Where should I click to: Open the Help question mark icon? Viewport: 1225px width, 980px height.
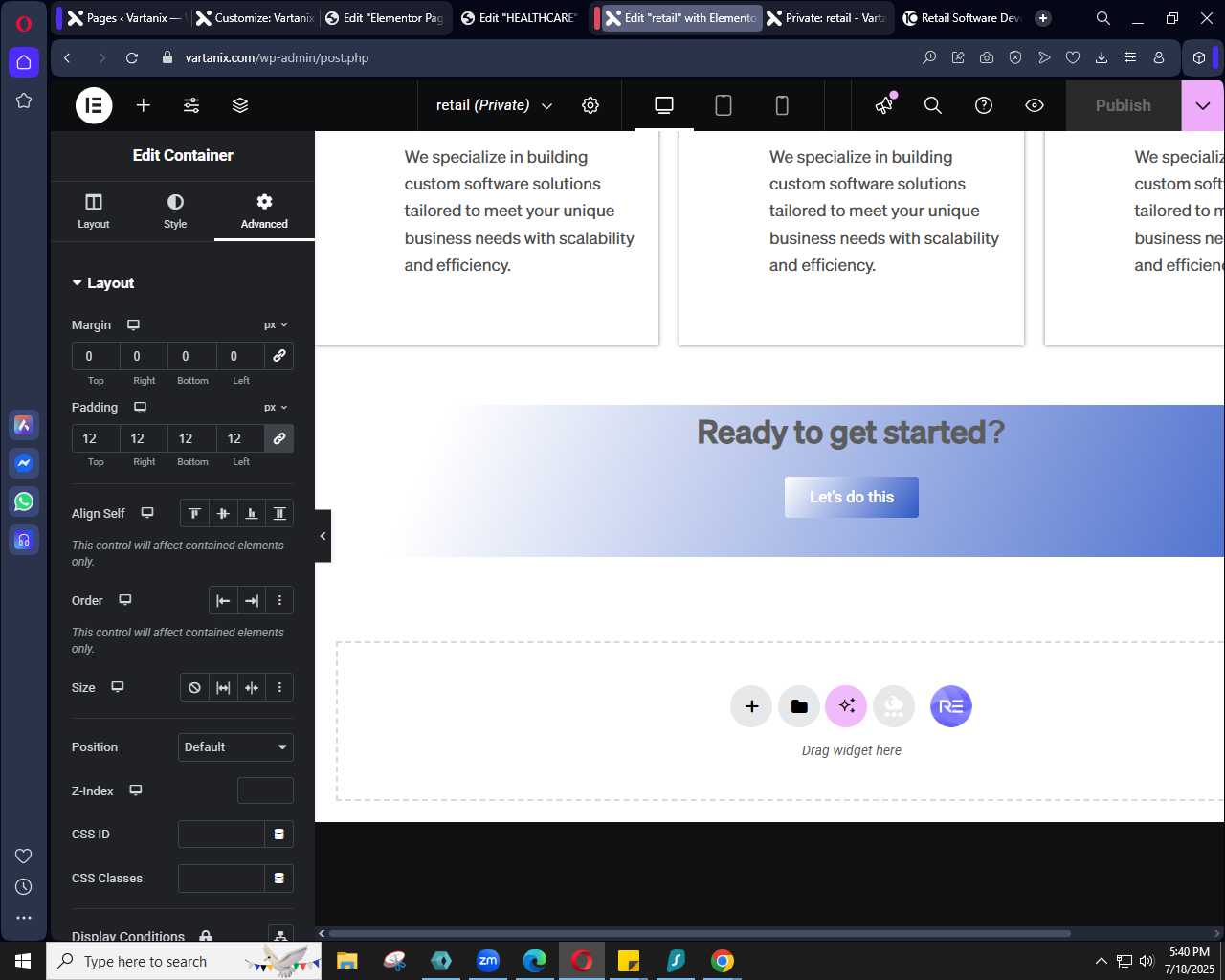click(984, 105)
